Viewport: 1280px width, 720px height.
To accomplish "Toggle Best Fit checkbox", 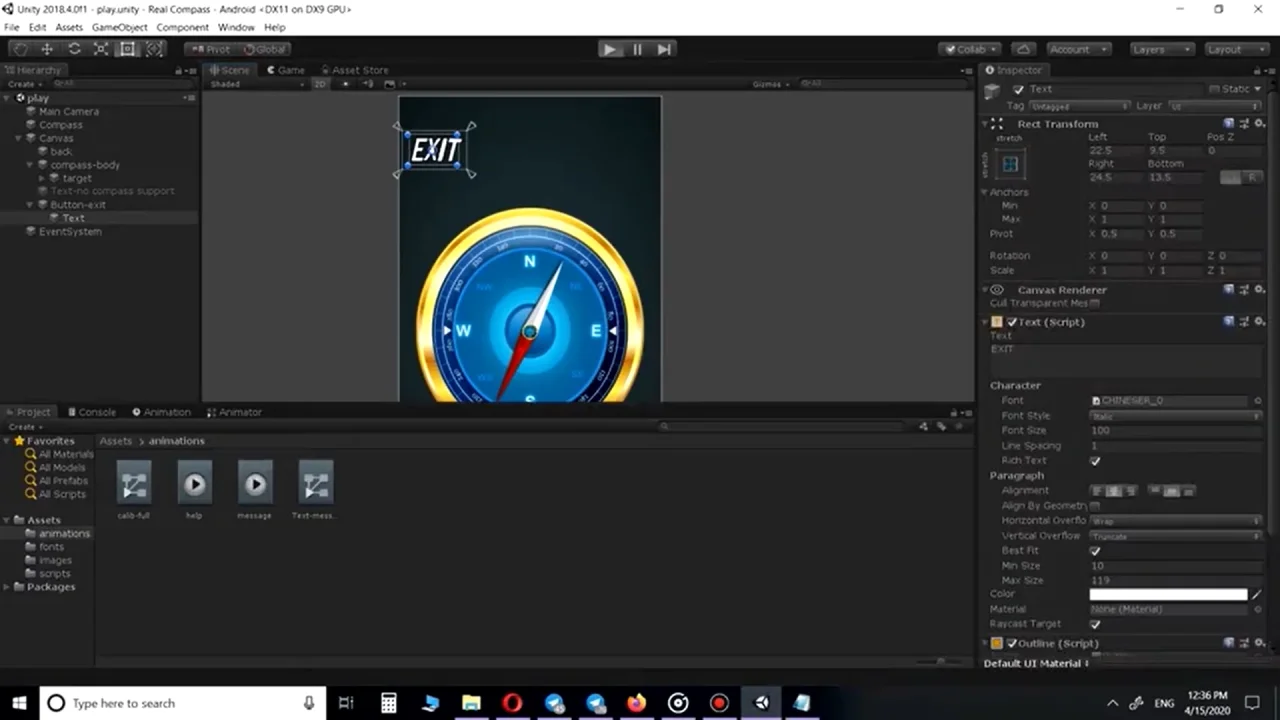I will (x=1095, y=551).
